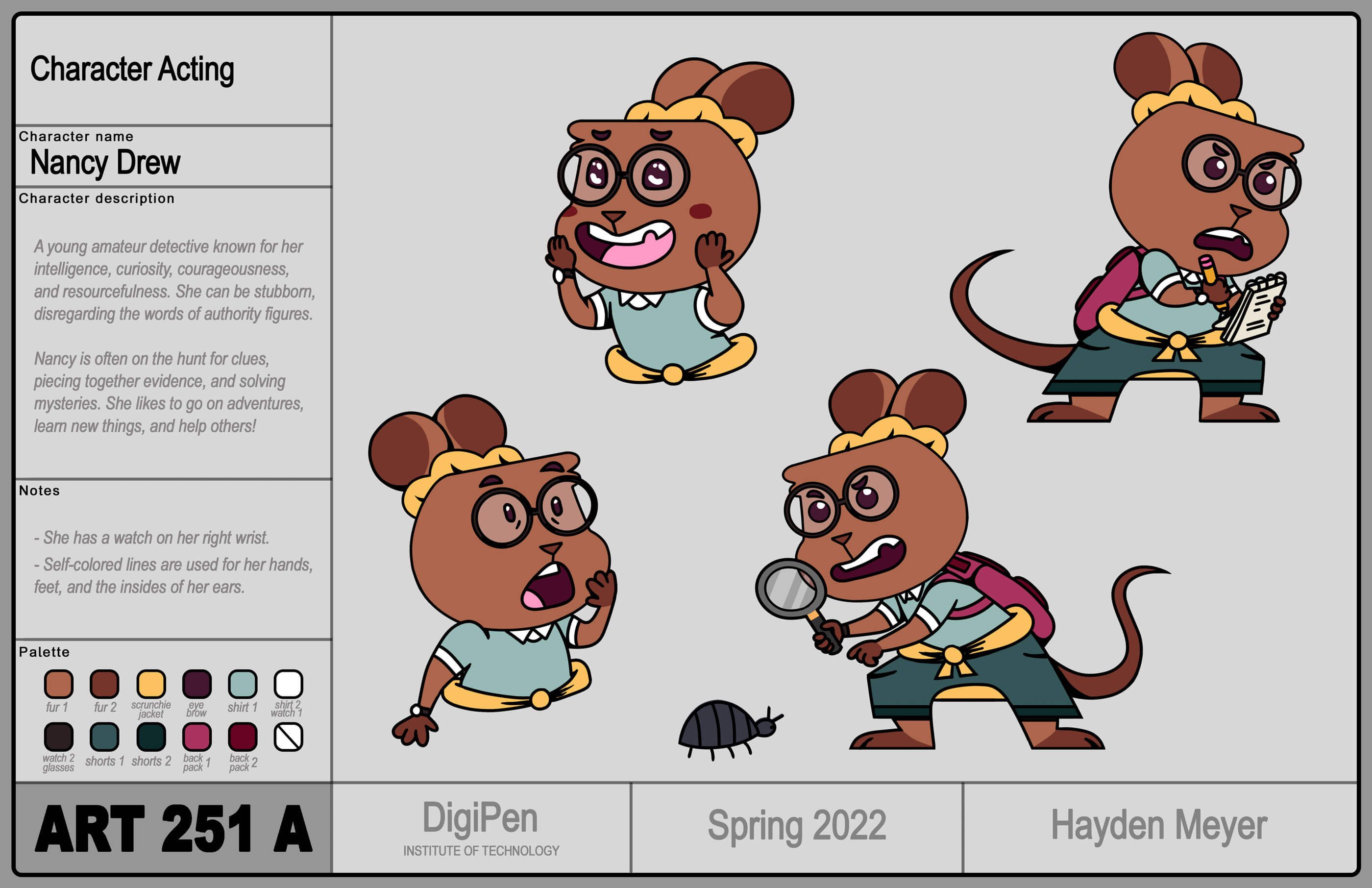The width and height of the screenshot is (1372, 888).
Task: Click the "A young amateur detective" paragraph
Action: coord(174,280)
